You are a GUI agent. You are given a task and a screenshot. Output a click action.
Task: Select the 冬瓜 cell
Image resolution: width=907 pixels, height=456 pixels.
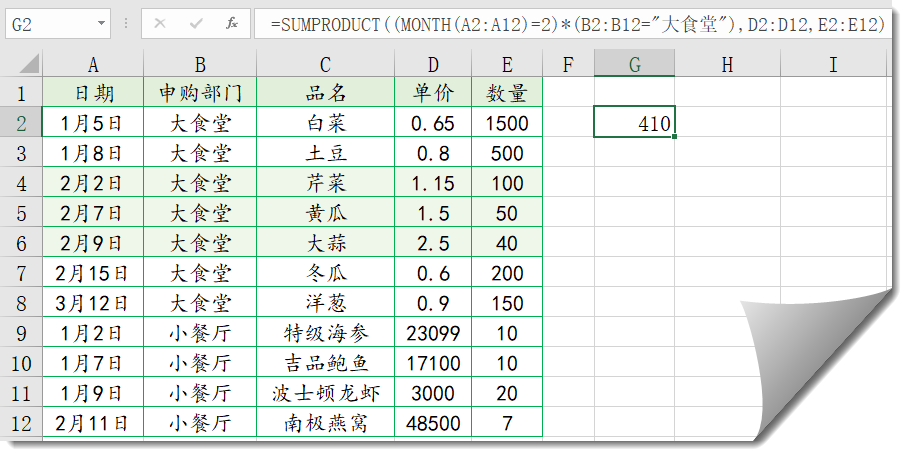326,273
